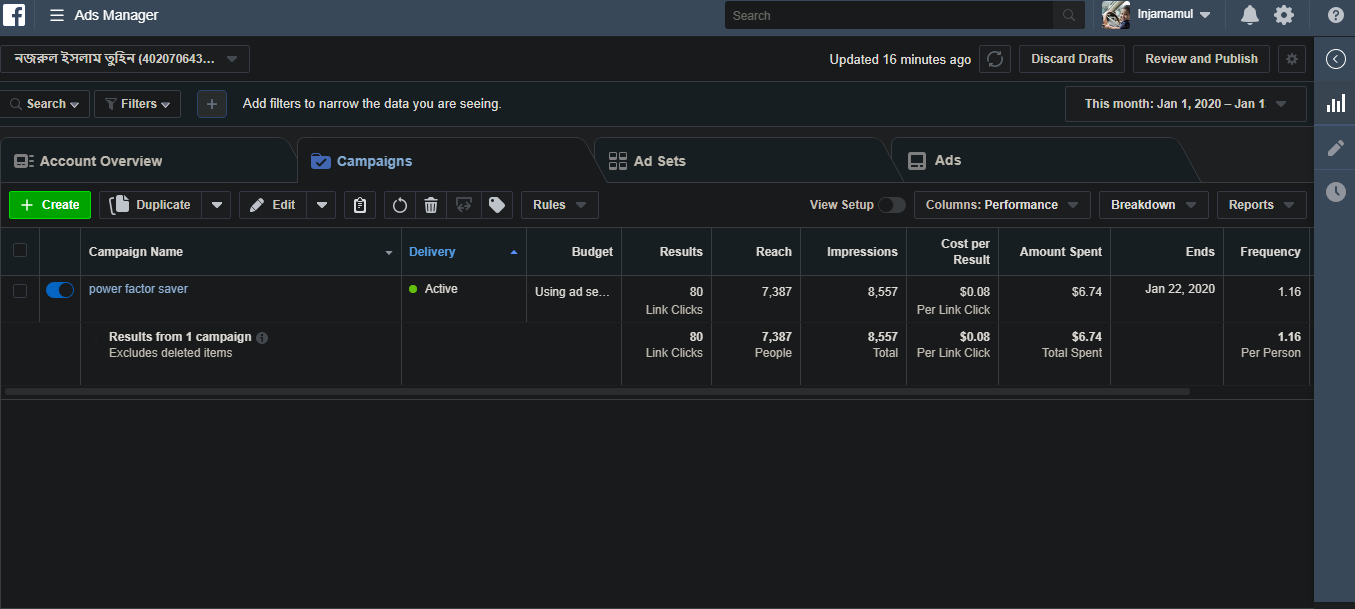This screenshot has height=609, width=1355.
Task: Open the power factor saver campaign link
Action: point(138,289)
